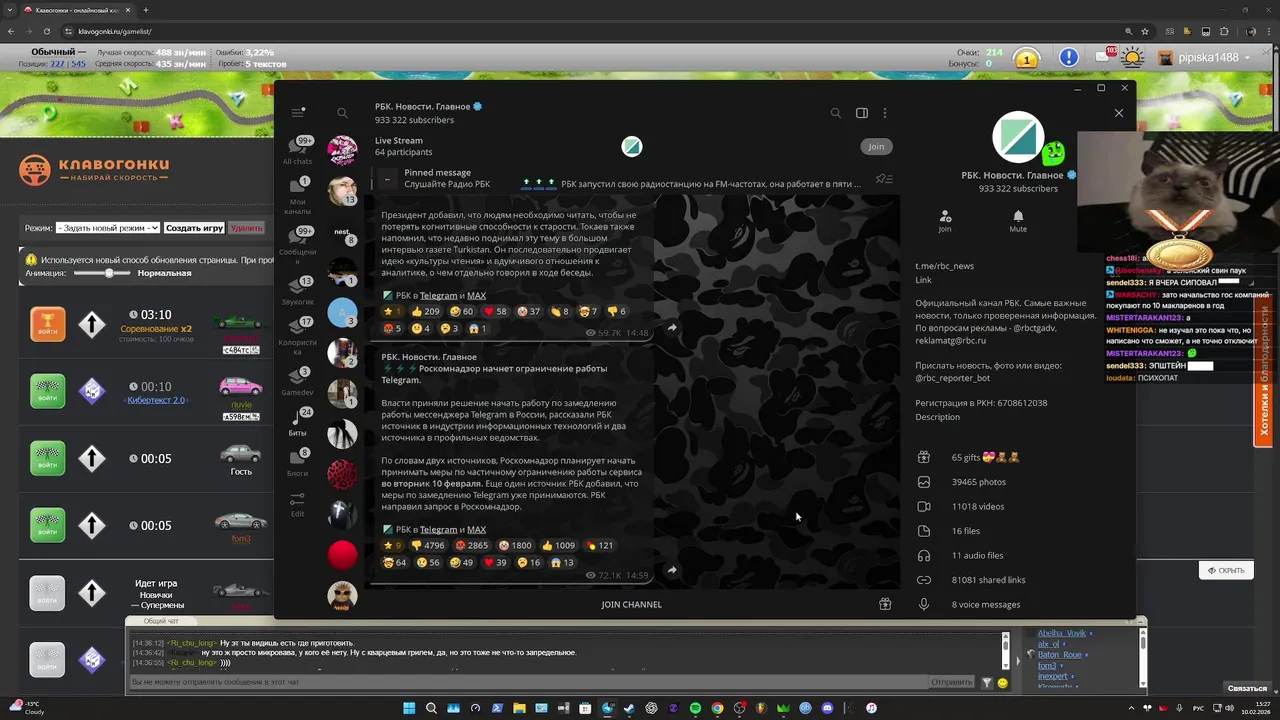Image resolution: width=1280 pixels, height=720 pixels.
Task: Select the Мои каналы folder
Action: click(x=297, y=196)
